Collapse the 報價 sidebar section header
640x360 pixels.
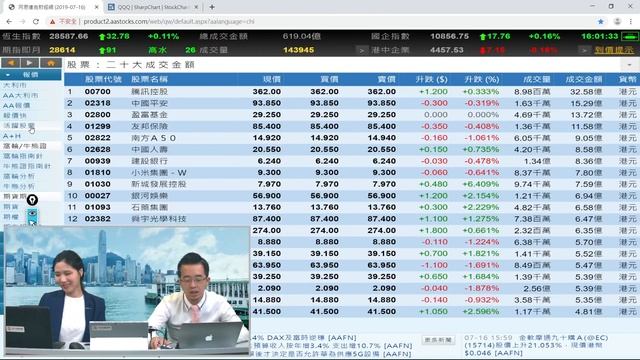(31, 75)
